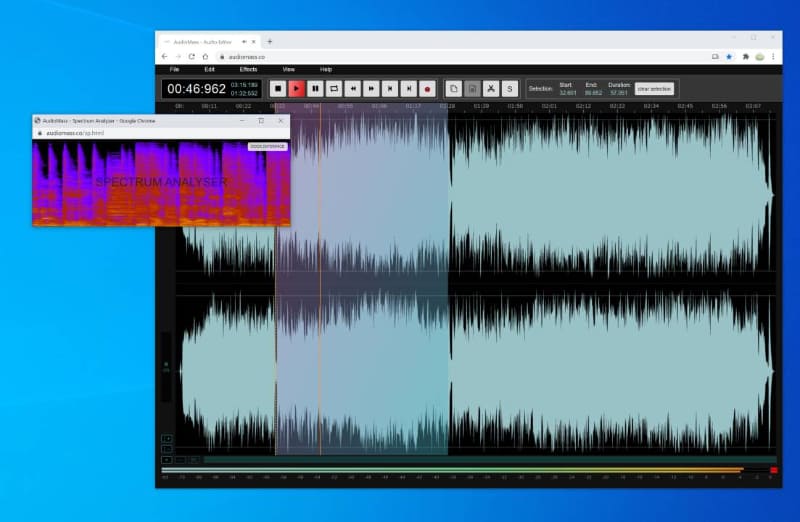Bookmark this page with the star icon

729,57
